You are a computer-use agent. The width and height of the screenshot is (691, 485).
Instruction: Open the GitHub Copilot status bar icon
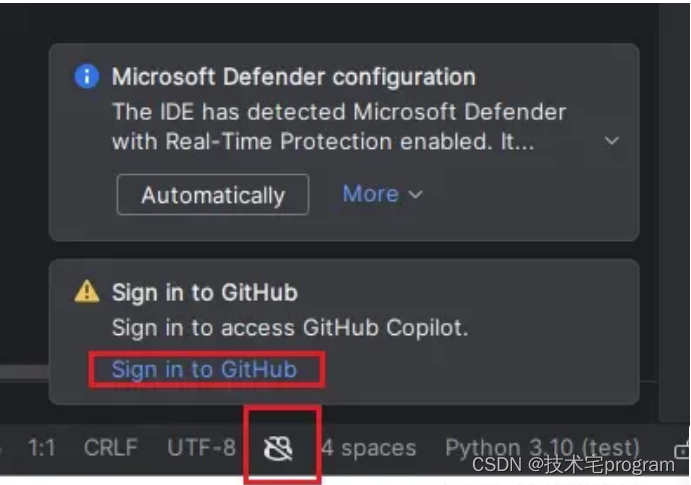(x=278, y=448)
